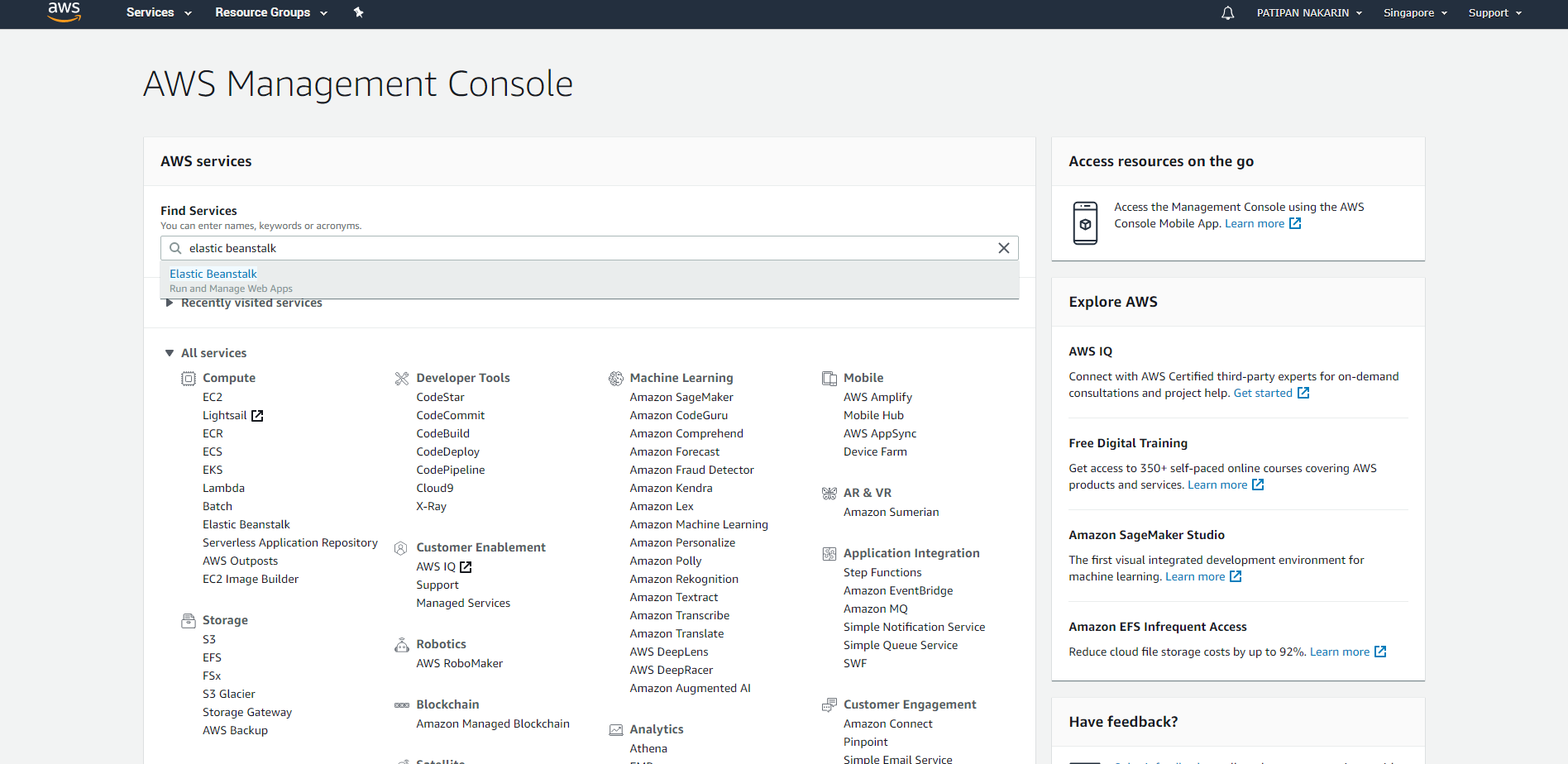Click the Blockchain category icon
1568x764 pixels.
pos(402,704)
